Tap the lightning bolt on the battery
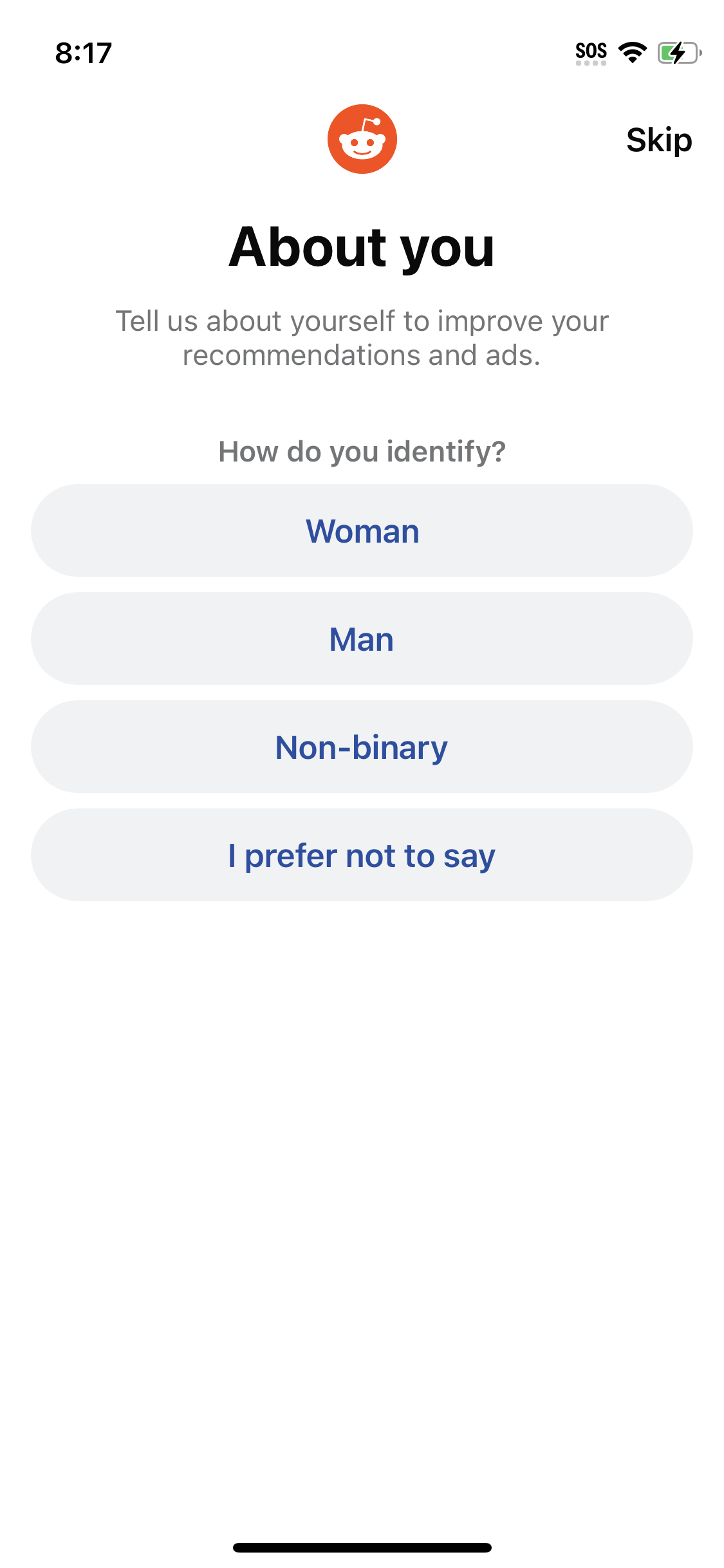This screenshot has height=1568, width=724. click(x=677, y=53)
